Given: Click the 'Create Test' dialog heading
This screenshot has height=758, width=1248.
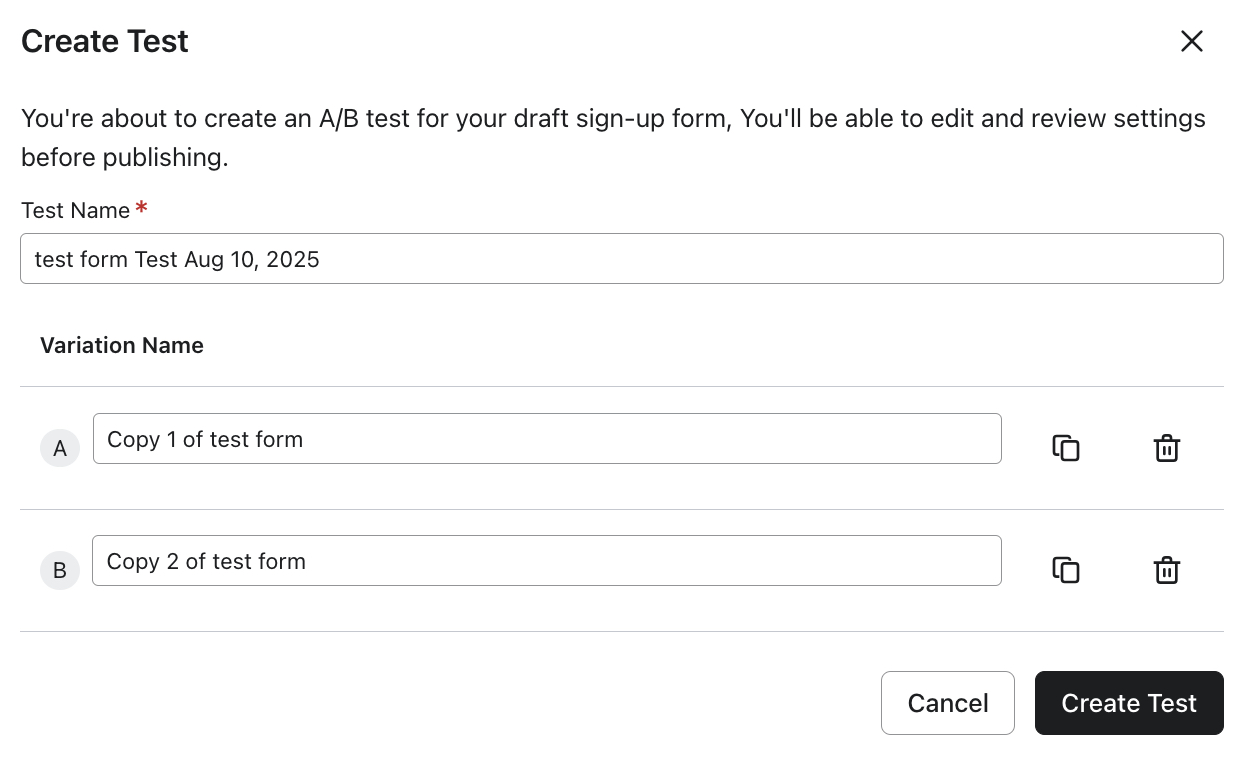Looking at the screenshot, I should point(105,42).
